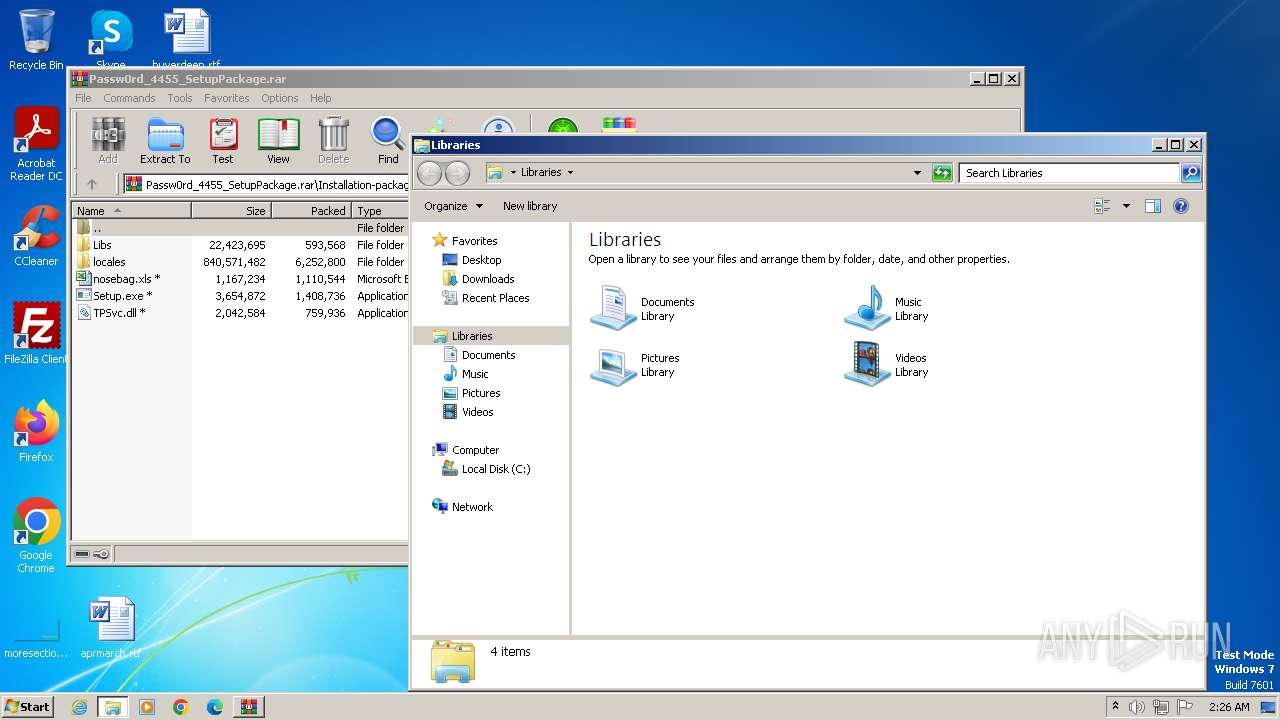Select Downloads under Favorites

(488, 279)
